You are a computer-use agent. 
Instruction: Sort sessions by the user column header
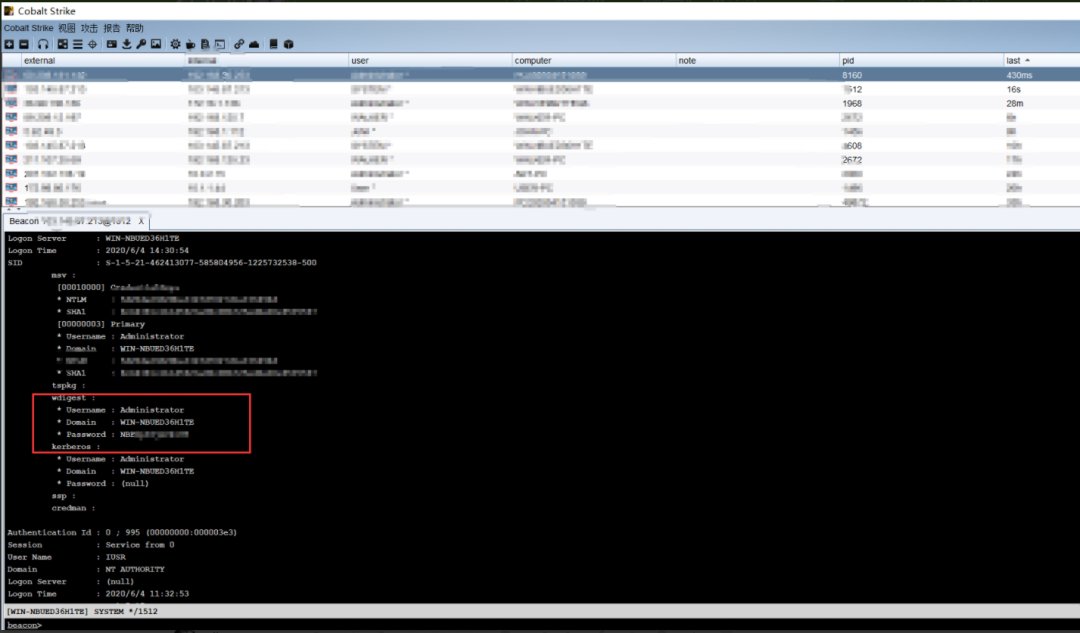pyautogui.click(x=430, y=61)
